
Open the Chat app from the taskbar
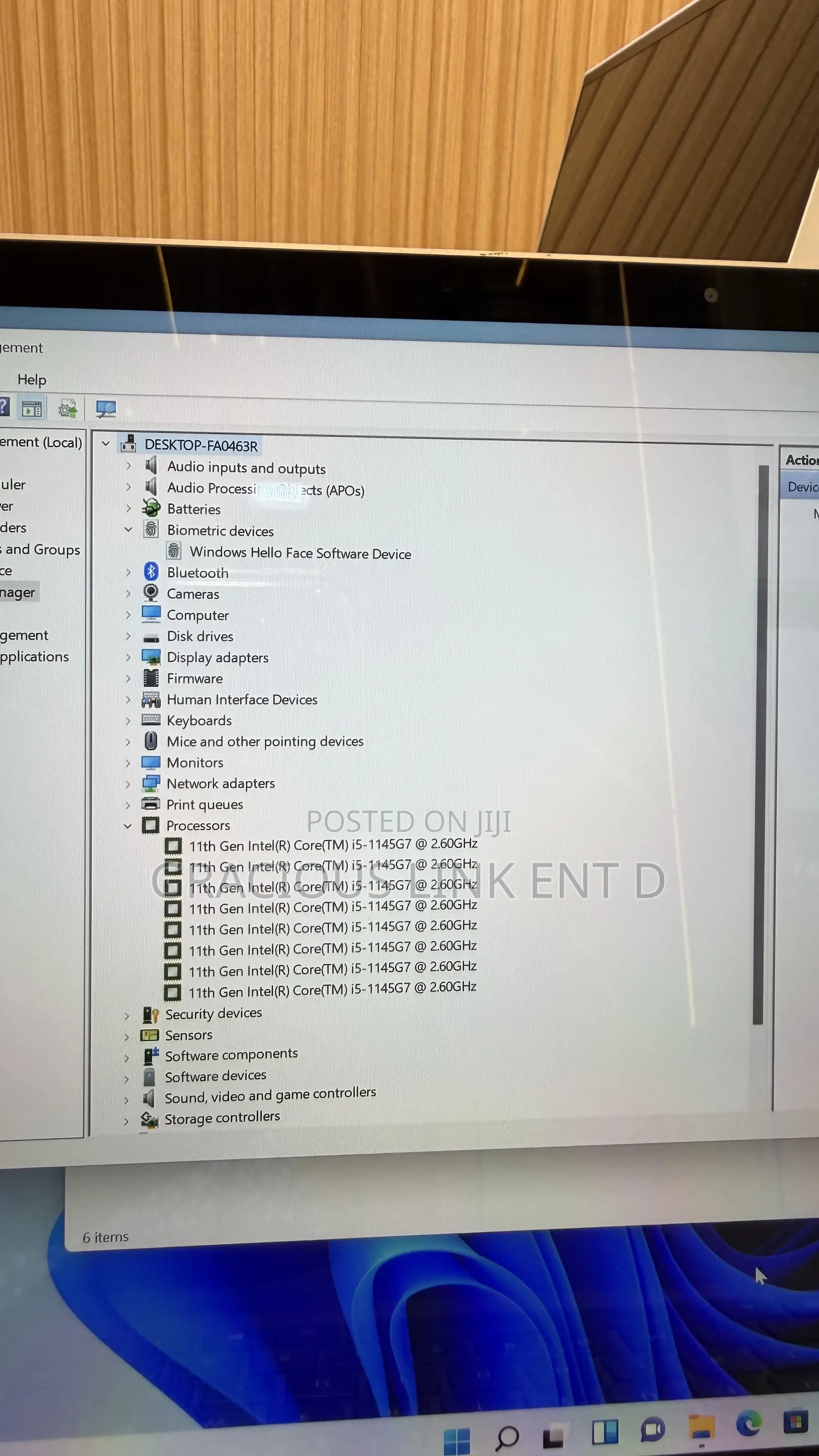click(x=653, y=1430)
